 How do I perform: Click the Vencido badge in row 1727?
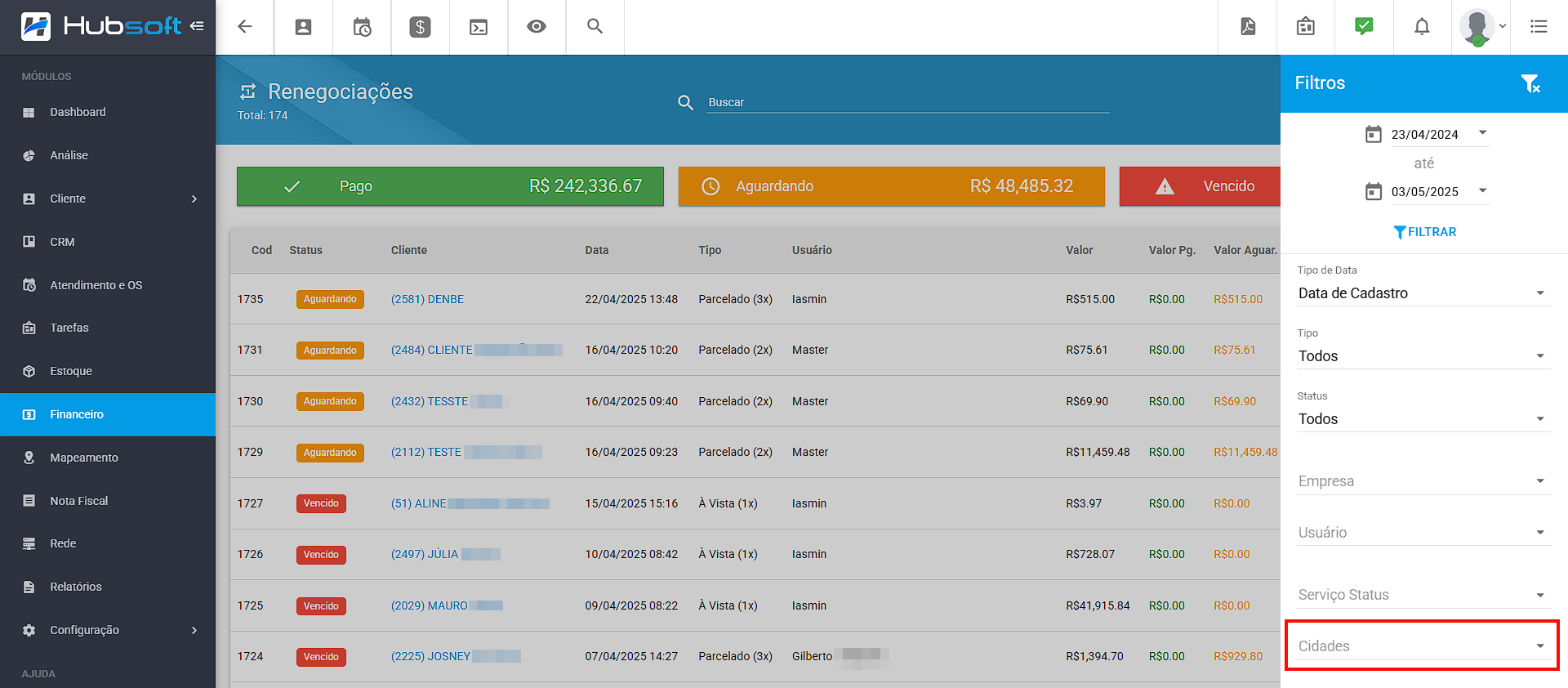coord(321,503)
